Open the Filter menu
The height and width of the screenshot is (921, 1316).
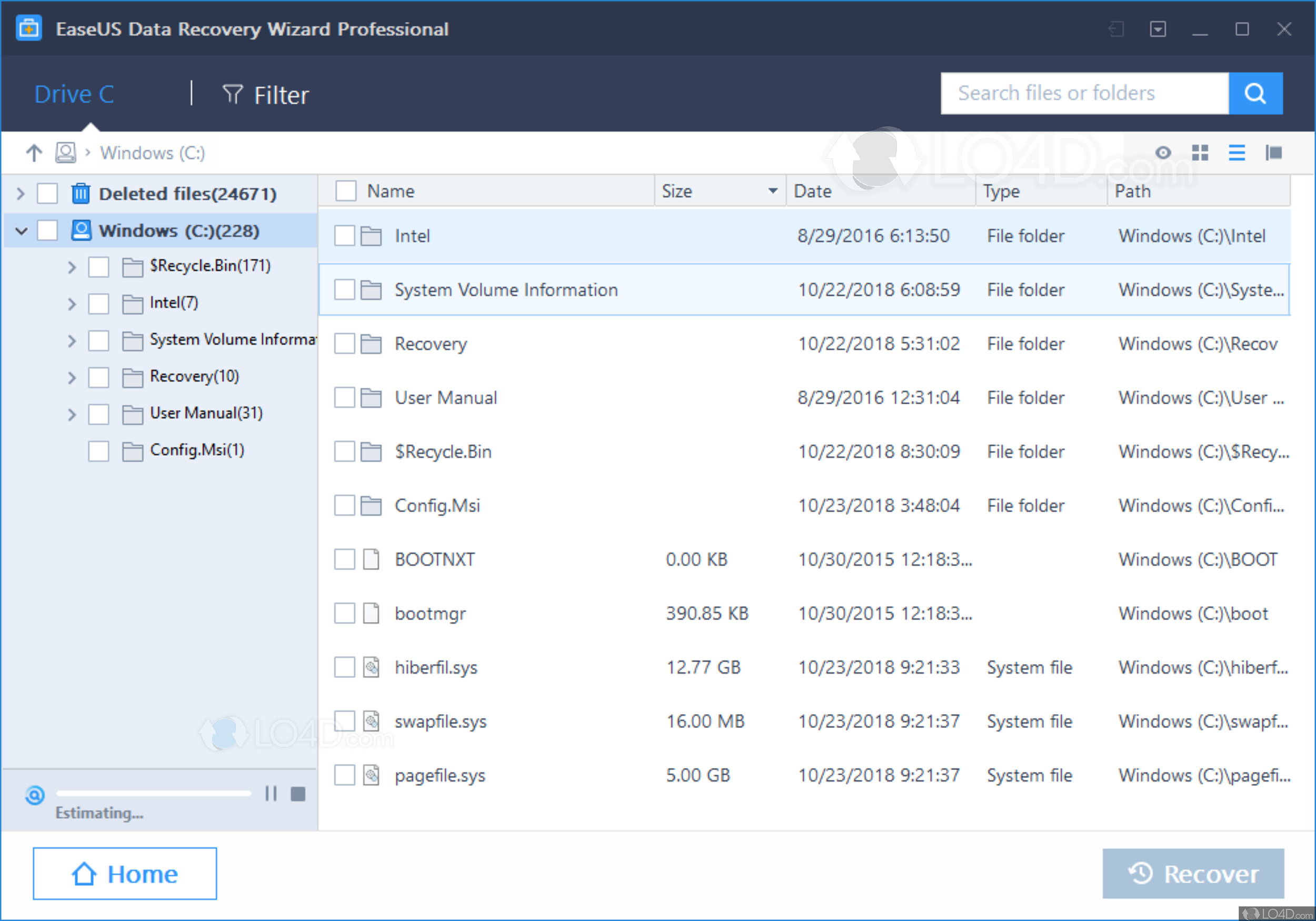265,95
